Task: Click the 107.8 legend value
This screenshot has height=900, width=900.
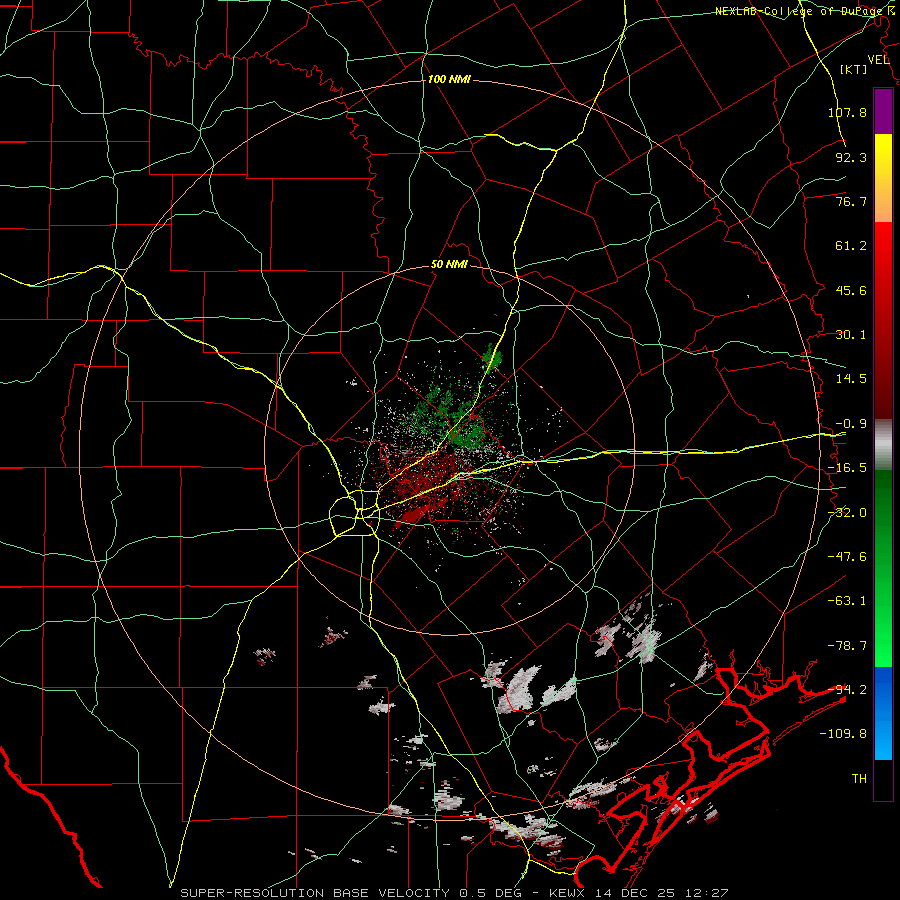Action: [847, 112]
